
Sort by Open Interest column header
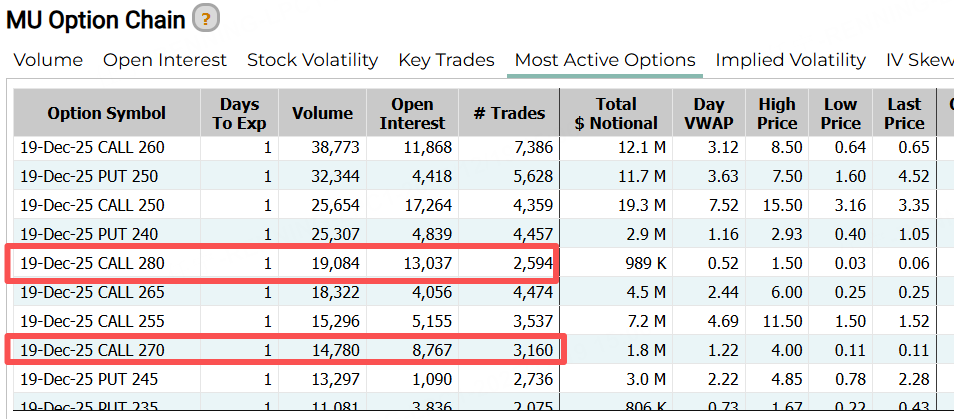412,113
